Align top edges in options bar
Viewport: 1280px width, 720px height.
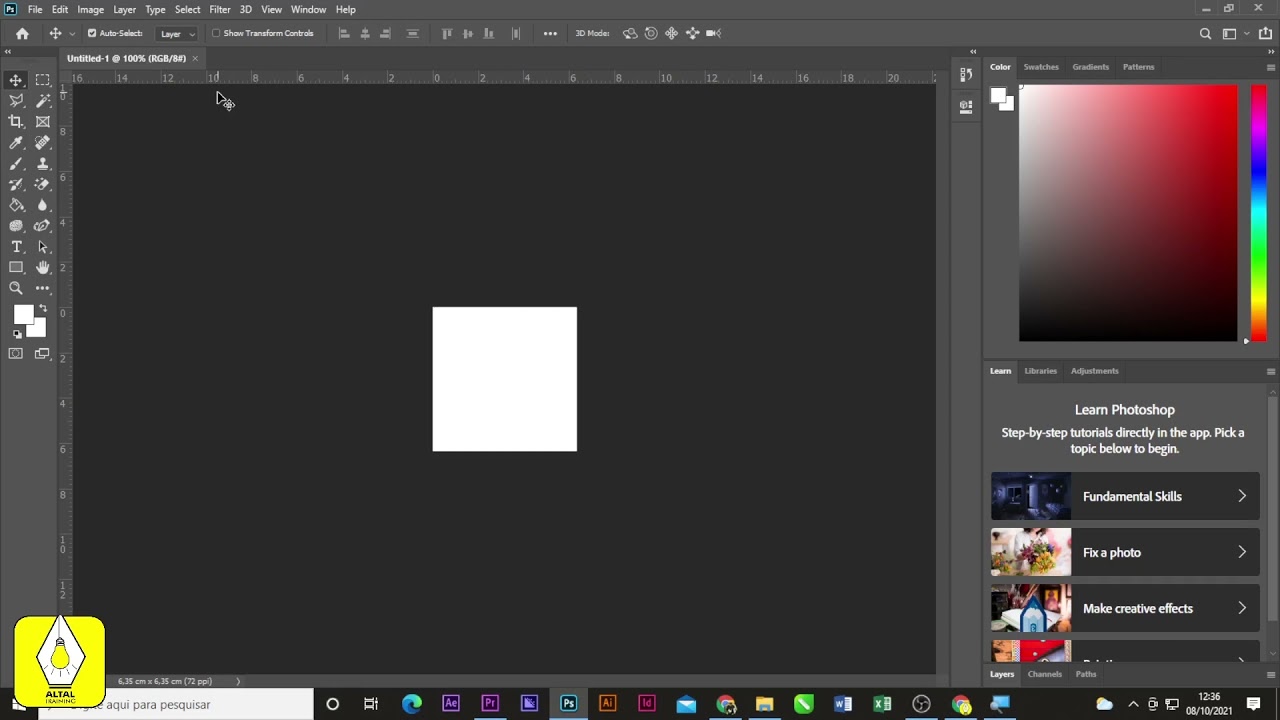click(447, 33)
